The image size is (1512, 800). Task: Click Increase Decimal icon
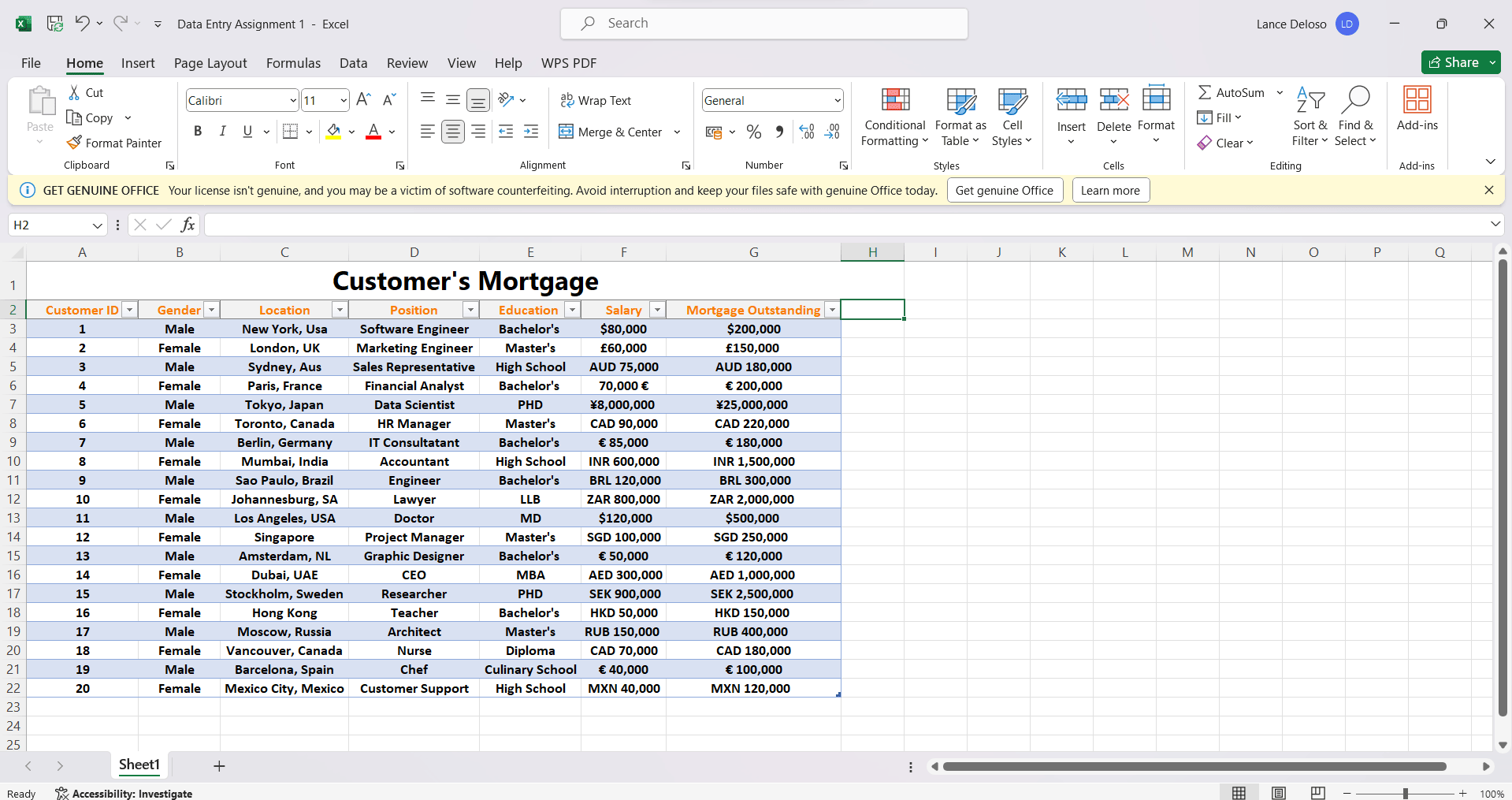click(807, 132)
